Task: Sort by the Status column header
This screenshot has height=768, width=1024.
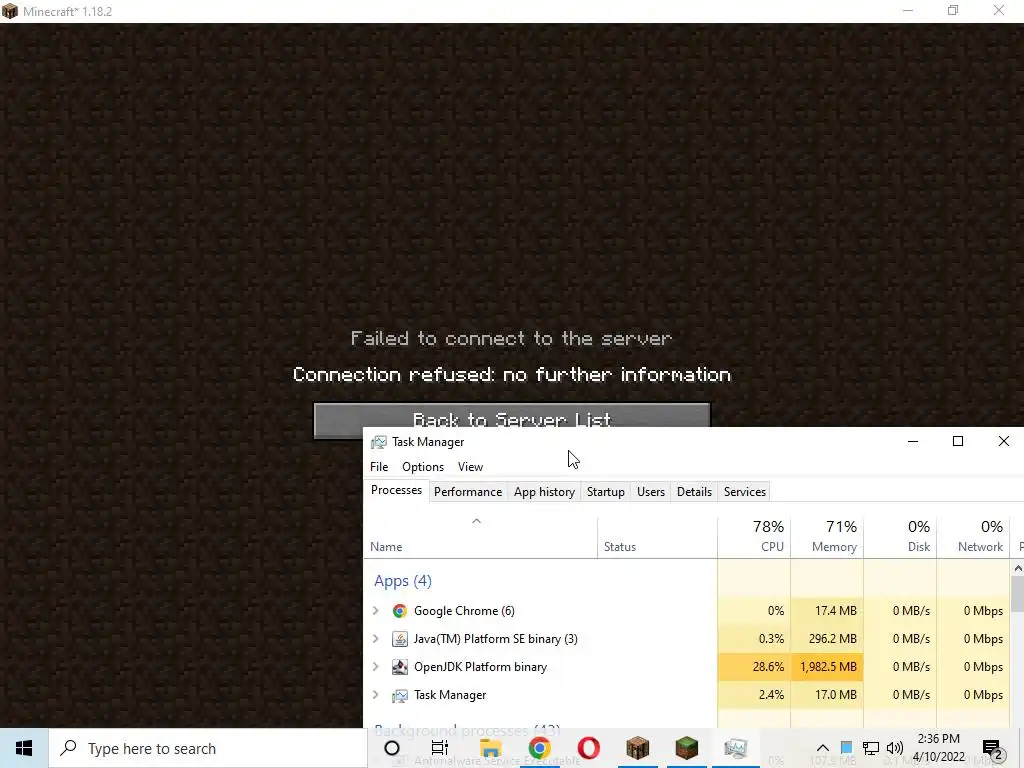Action: pyautogui.click(x=657, y=538)
